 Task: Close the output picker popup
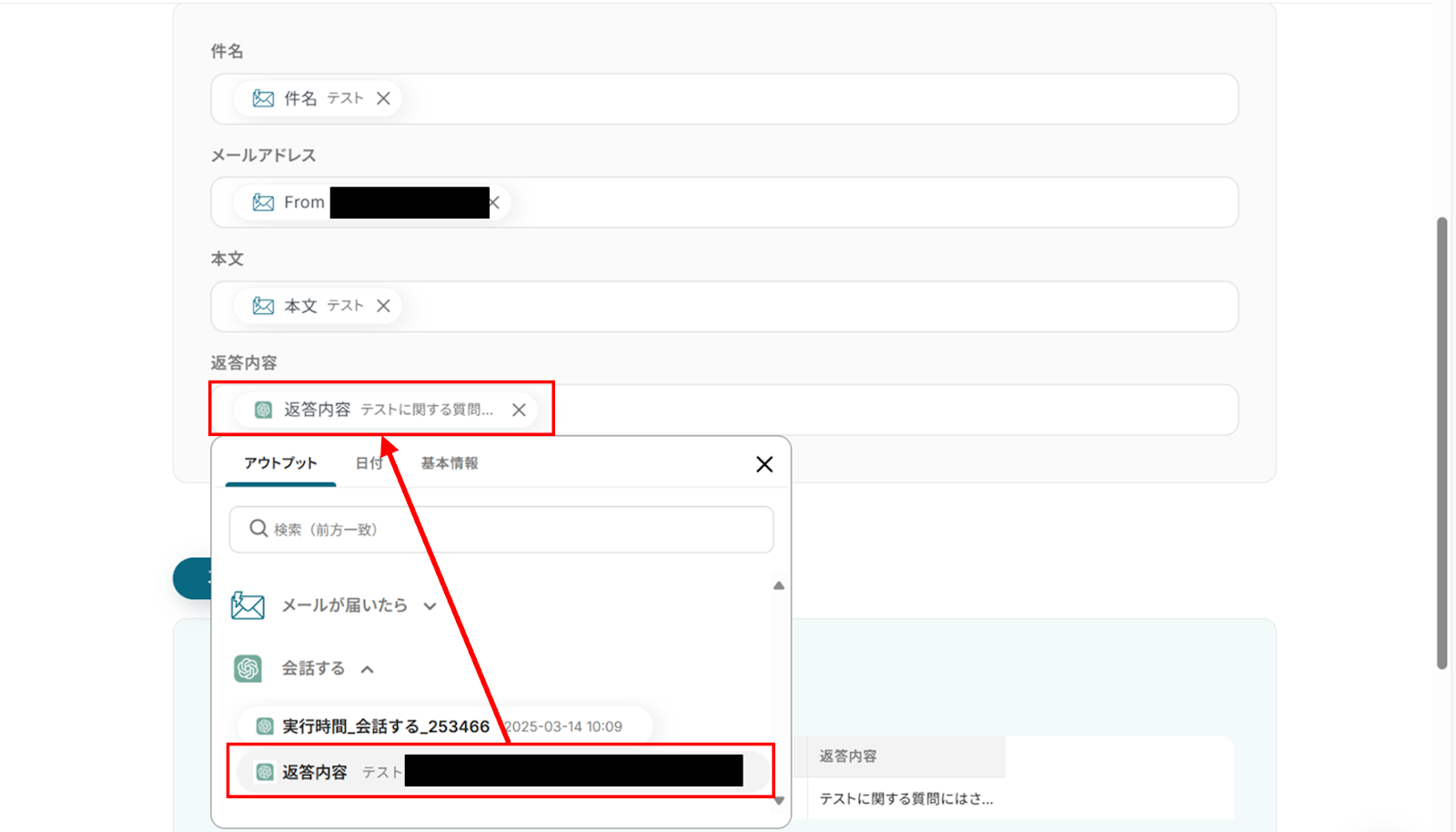764,464
